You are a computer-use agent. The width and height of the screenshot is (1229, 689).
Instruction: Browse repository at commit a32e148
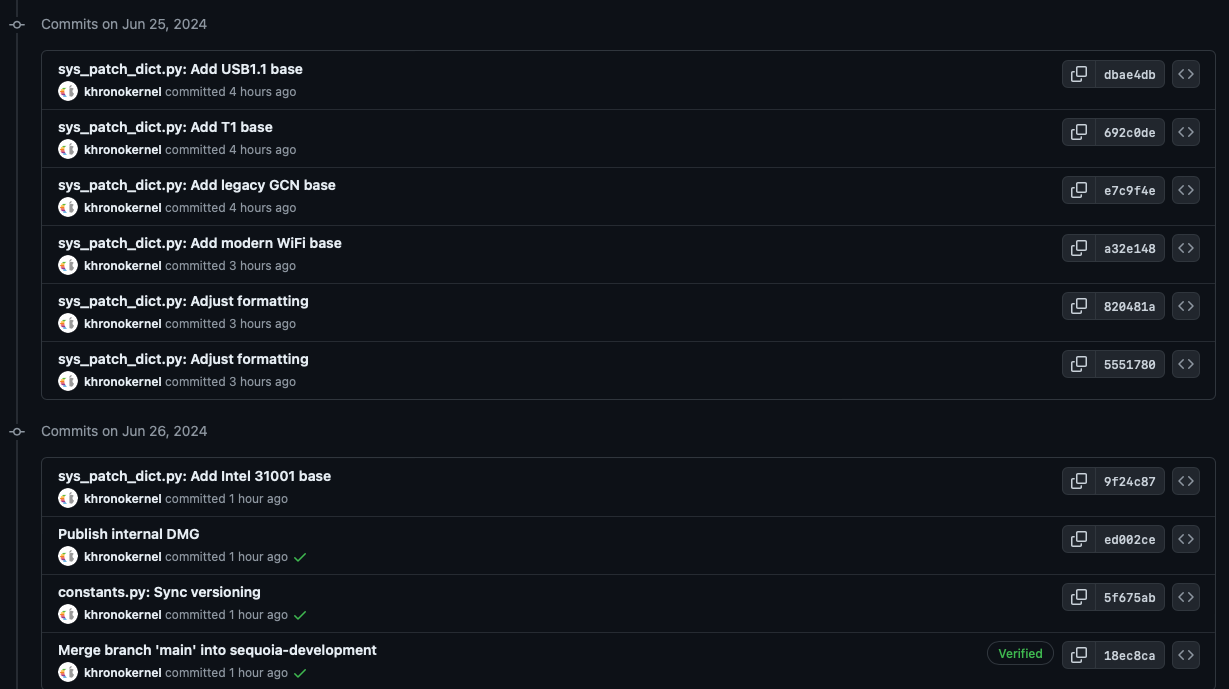(1186, 248)
